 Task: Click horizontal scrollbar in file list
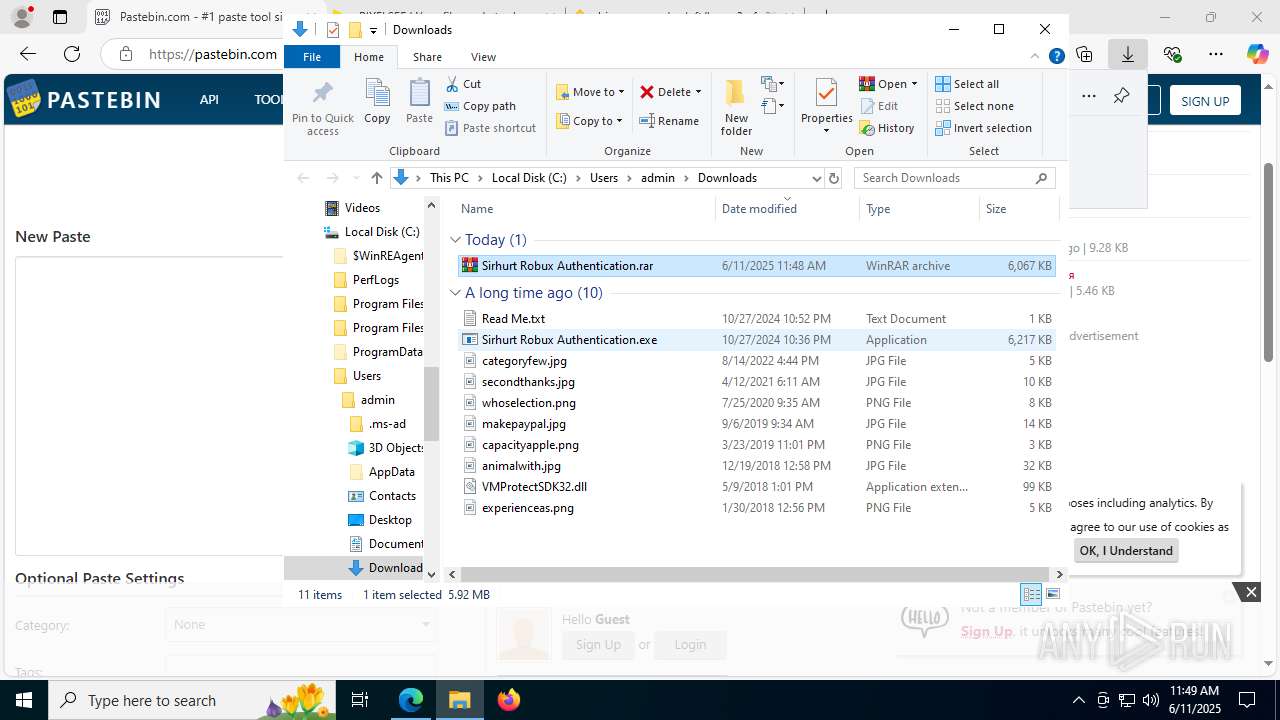click(x=753, y=574)
